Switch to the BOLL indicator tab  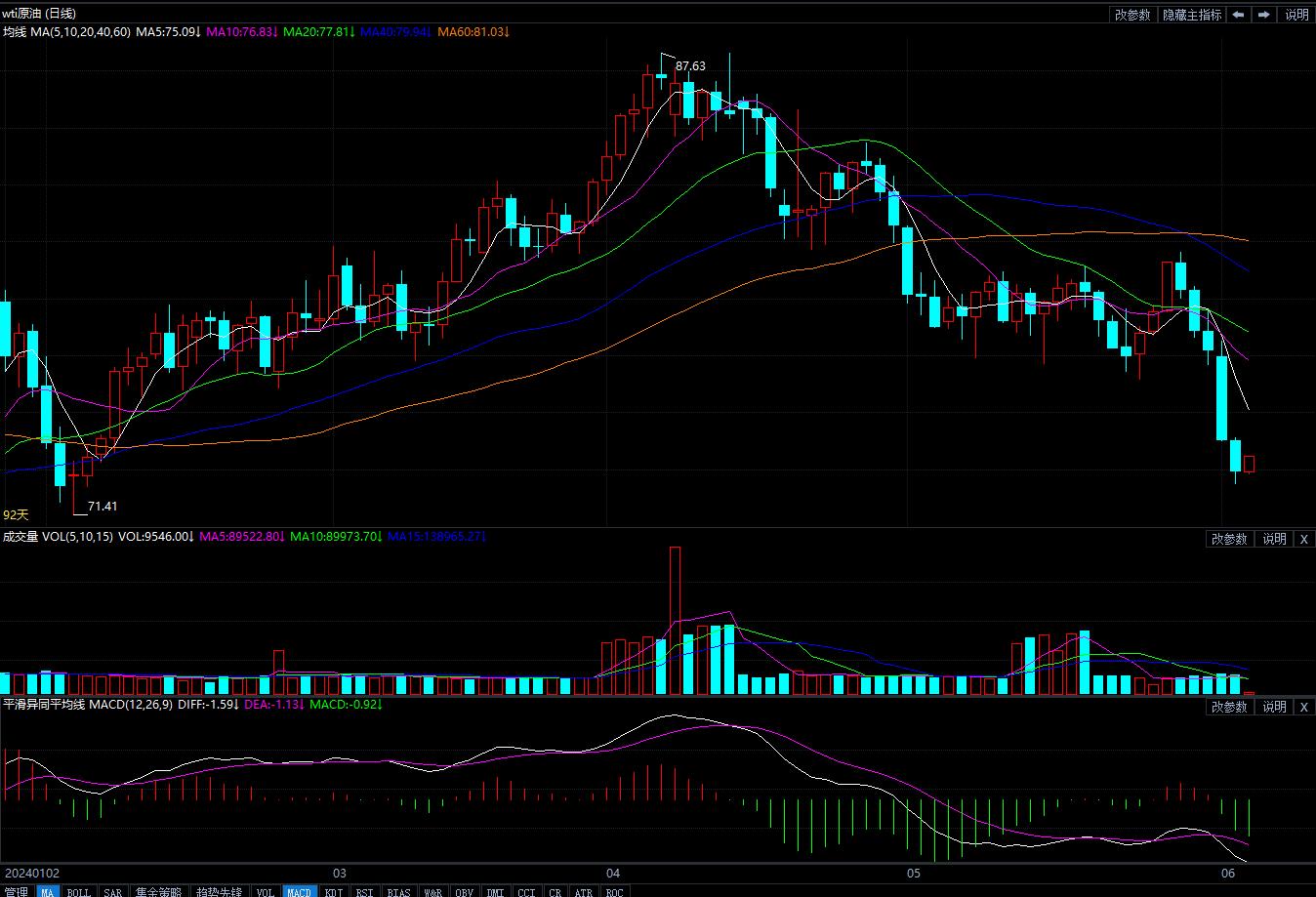78,892
